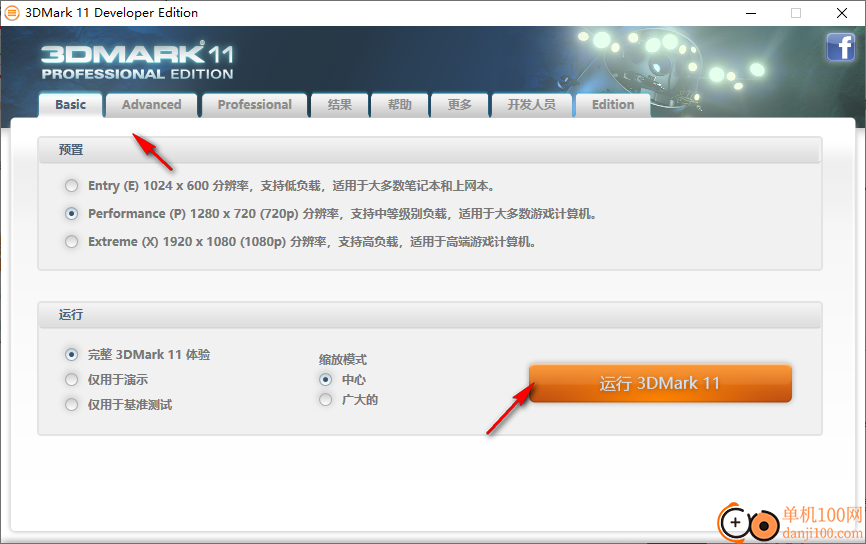Set scaling mode to 中心
The width and height of the screenshot is (866, 544).
(x=325, y=379)
